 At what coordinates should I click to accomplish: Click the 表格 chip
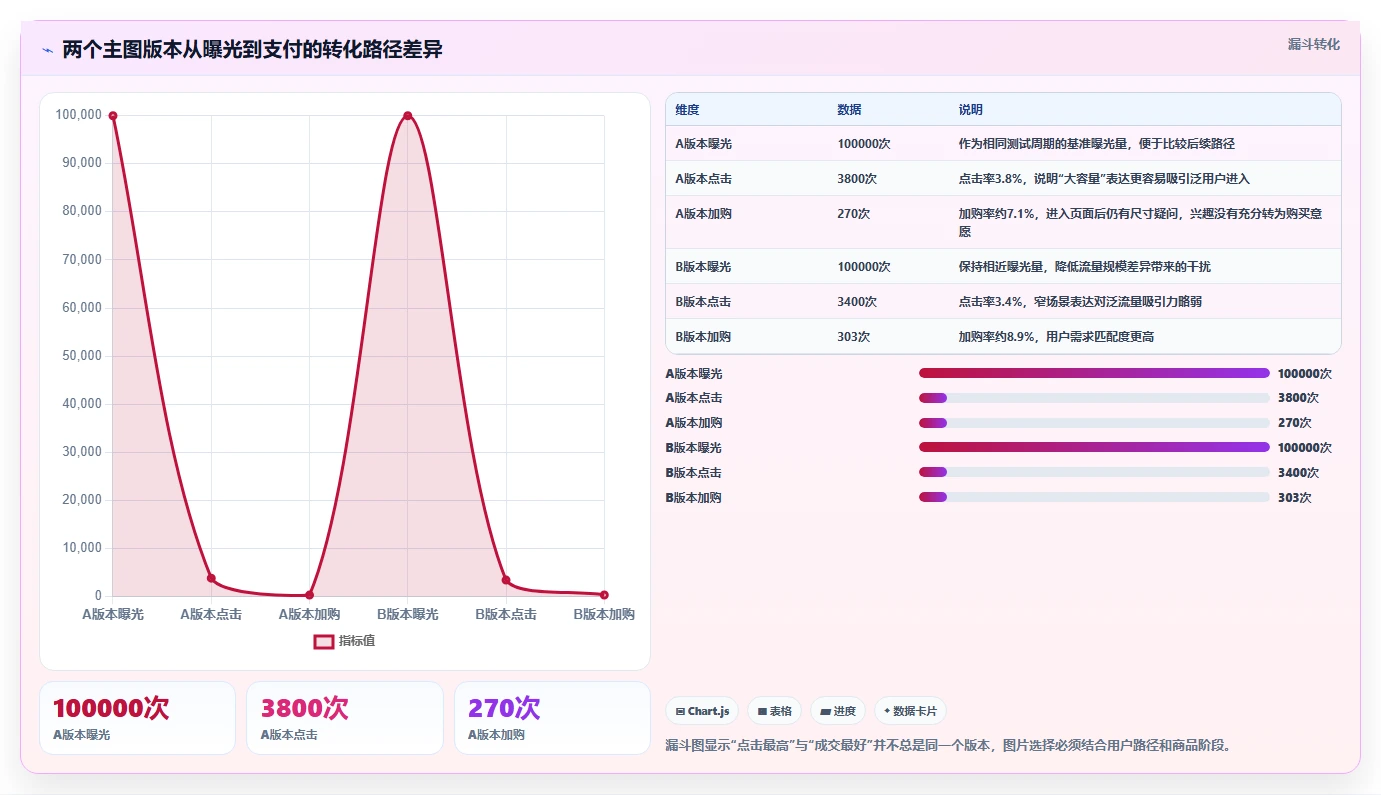pyautogui.click(x=775, y=711)
